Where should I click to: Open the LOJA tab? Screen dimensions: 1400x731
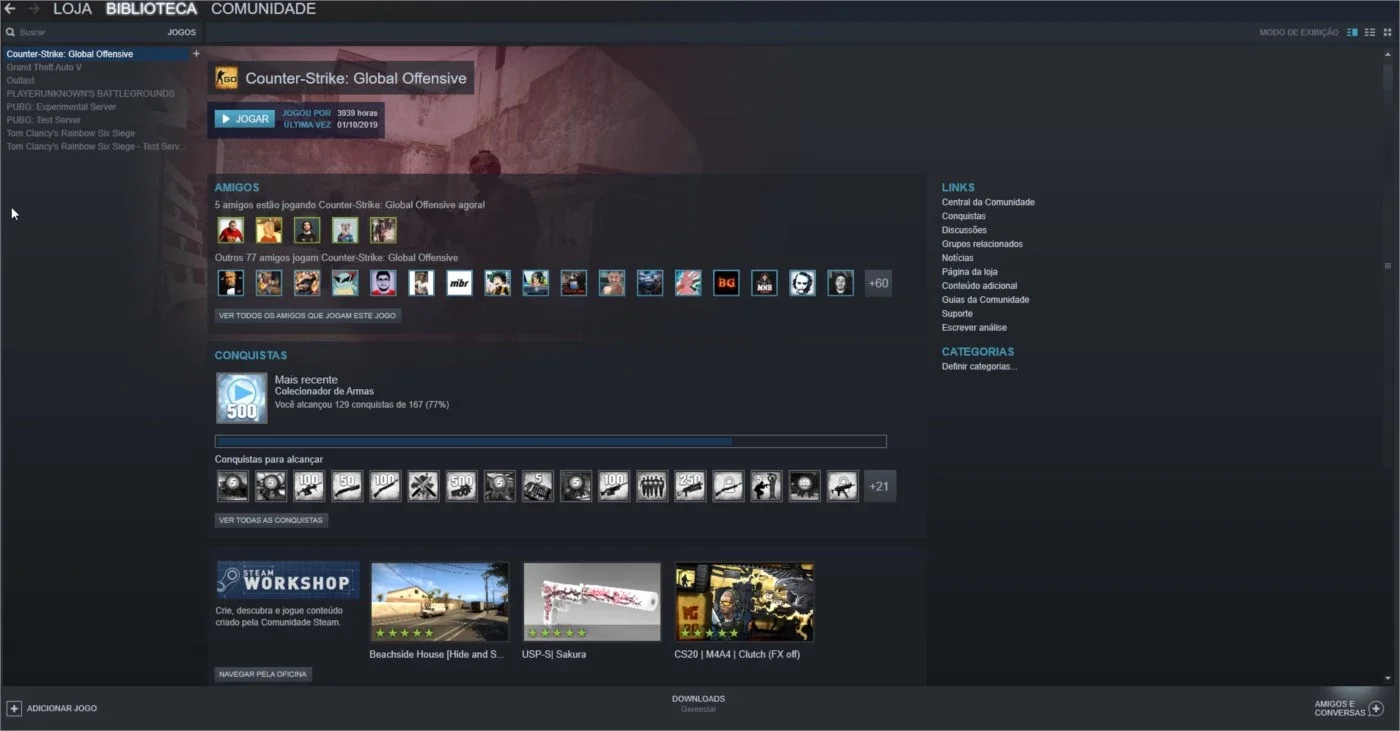72,9
